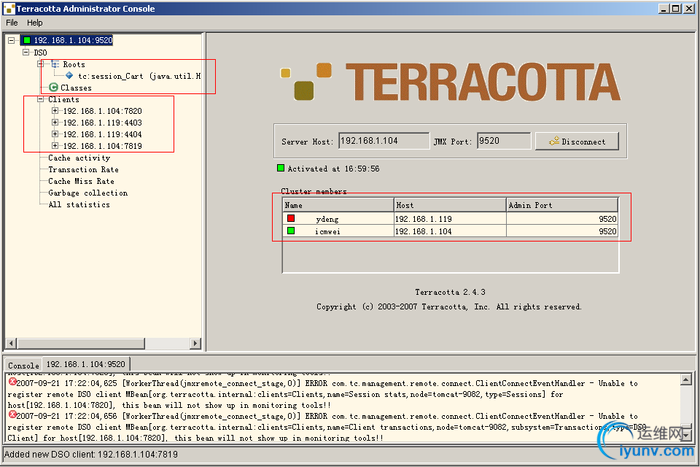700x467 pixels.
Task: Expand client 192.168.1.119:4404
Action: (x=55, y=134)
